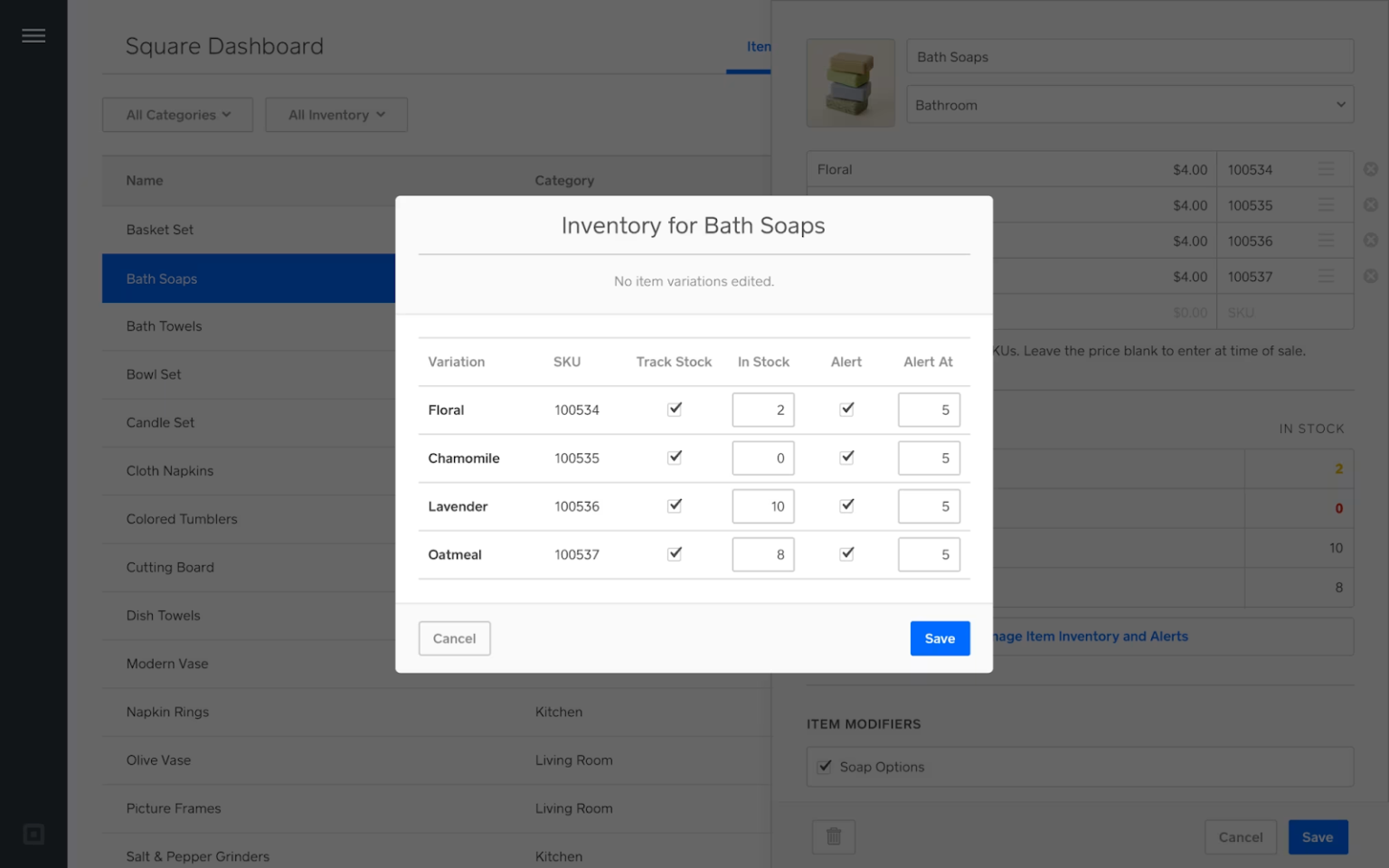Switch to the Items tab
1389x868 pixels.
(x=761, y=46)
